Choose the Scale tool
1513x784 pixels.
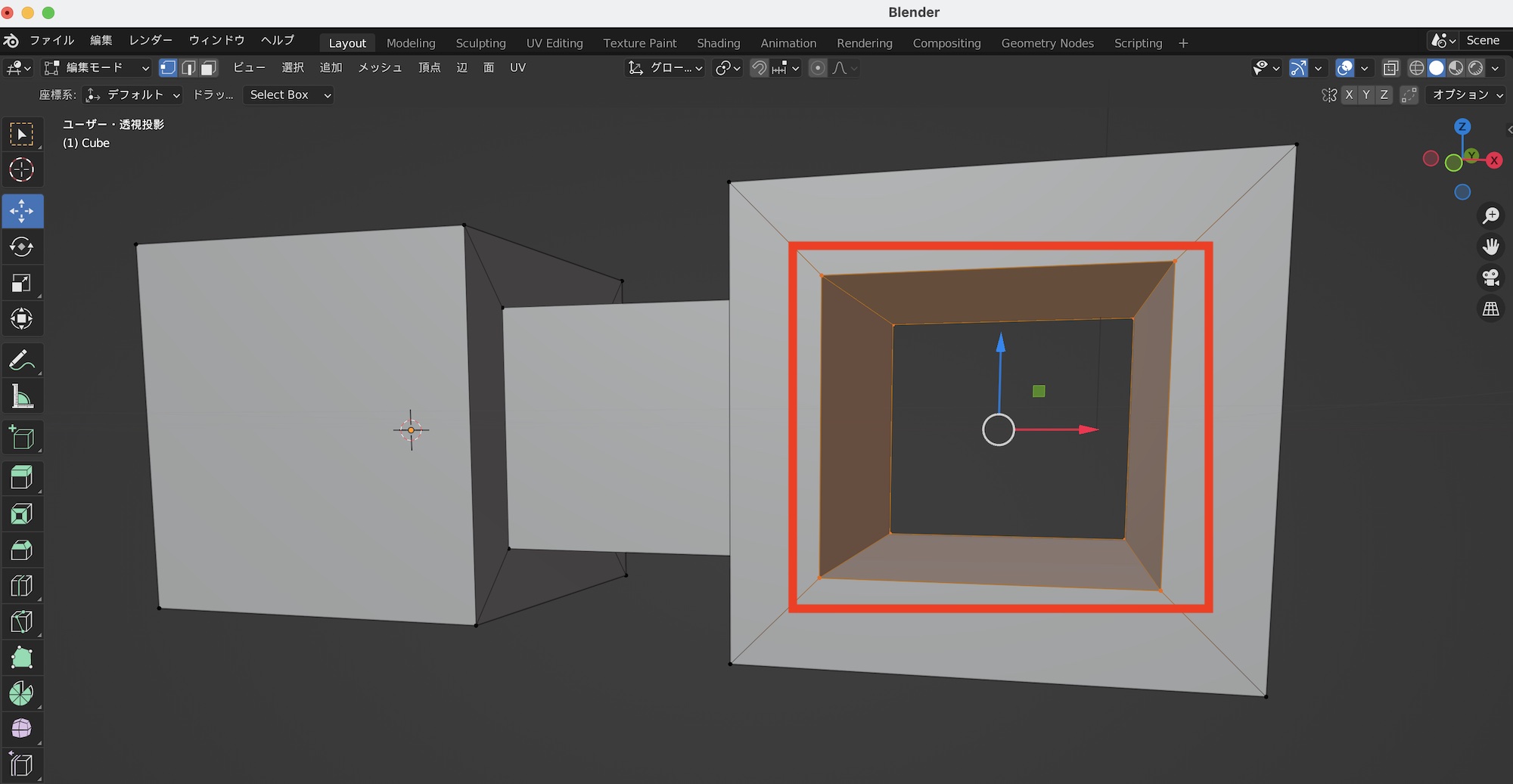pyautogui.click(x=21, y=284)
